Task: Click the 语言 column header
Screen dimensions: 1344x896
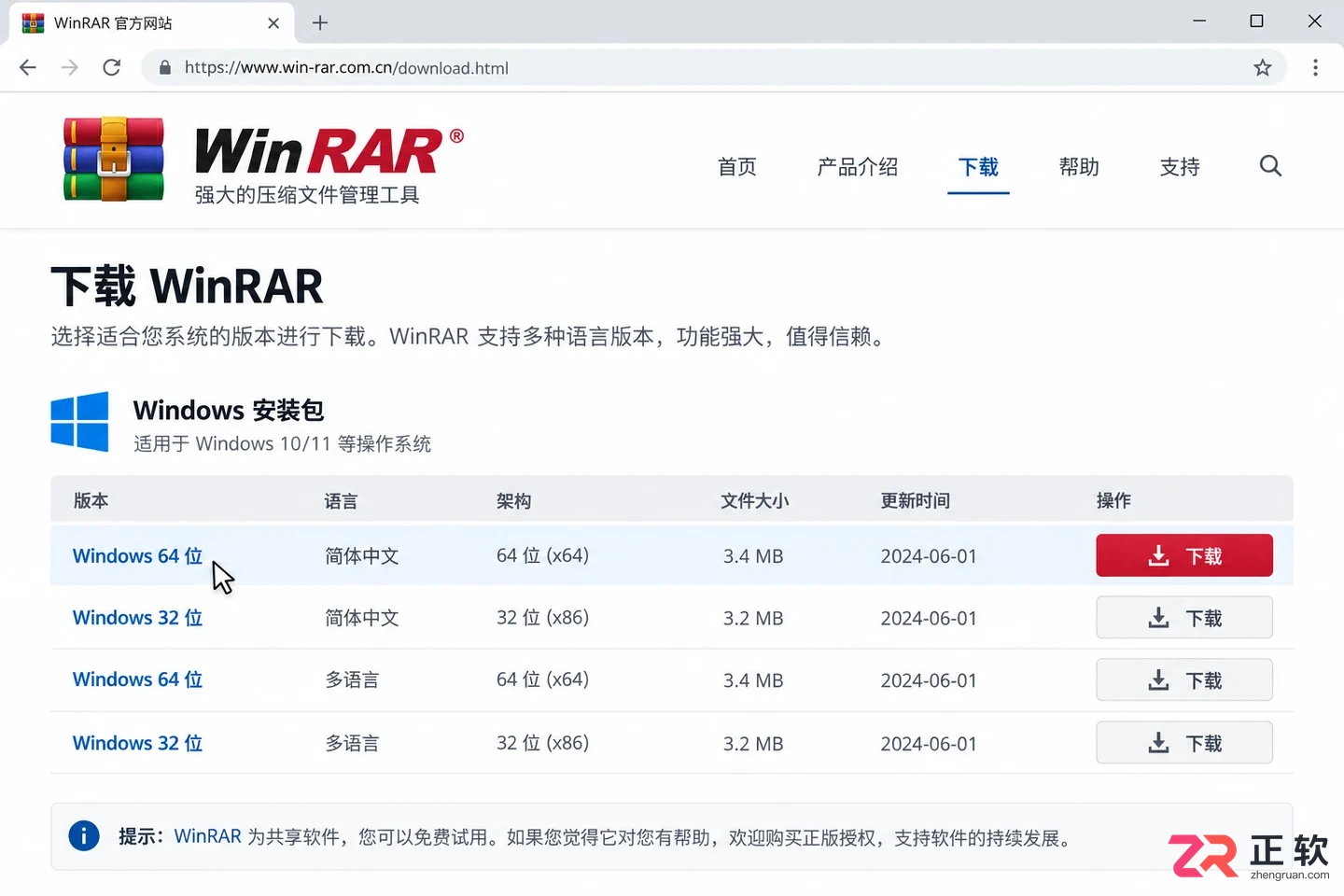Action: pos(341,501)
